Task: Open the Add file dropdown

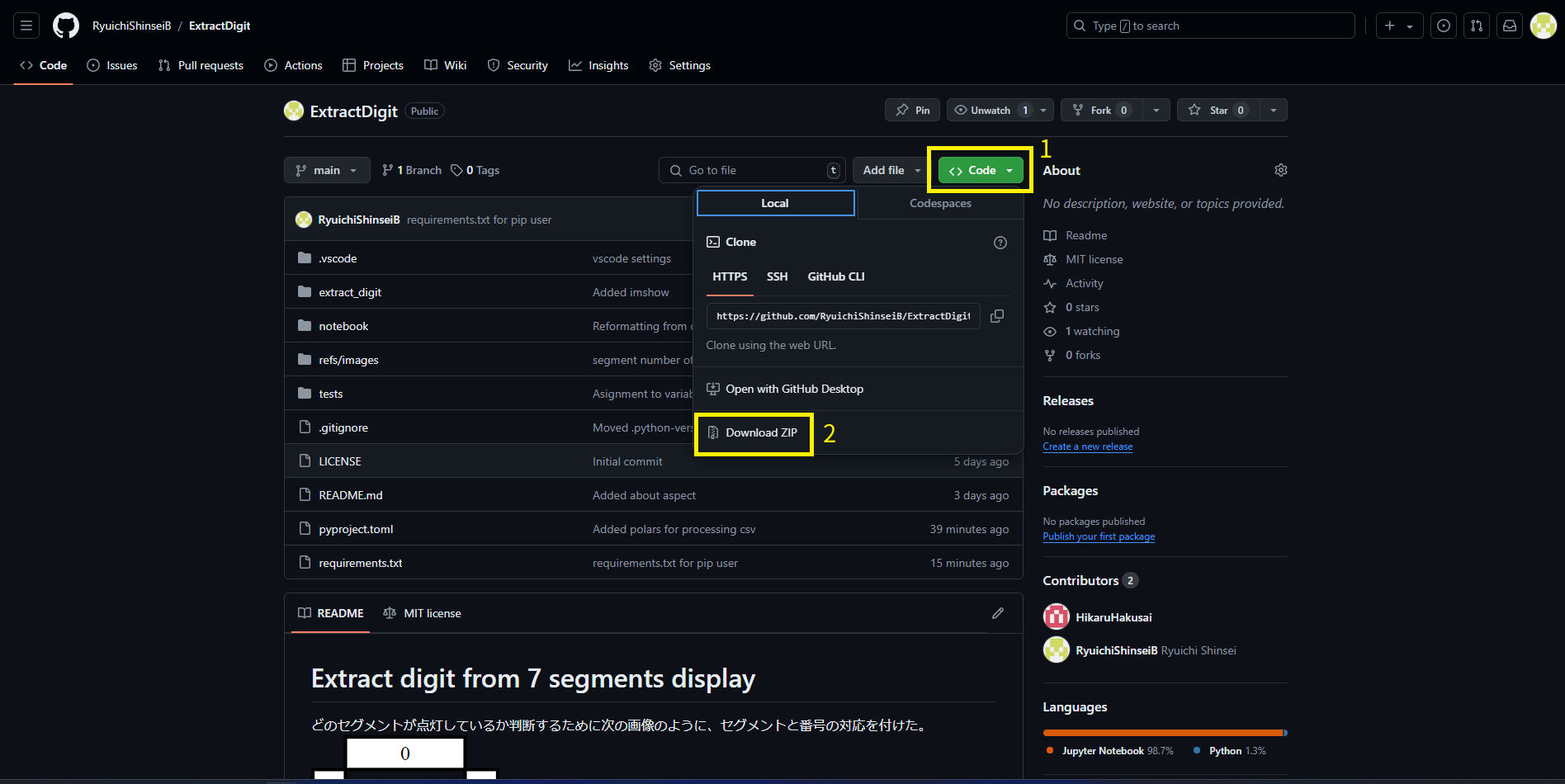Action: click(x=891, y=170)
